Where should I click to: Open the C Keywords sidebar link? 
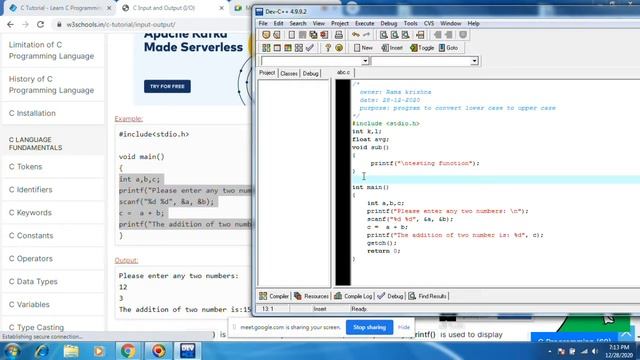30,213
